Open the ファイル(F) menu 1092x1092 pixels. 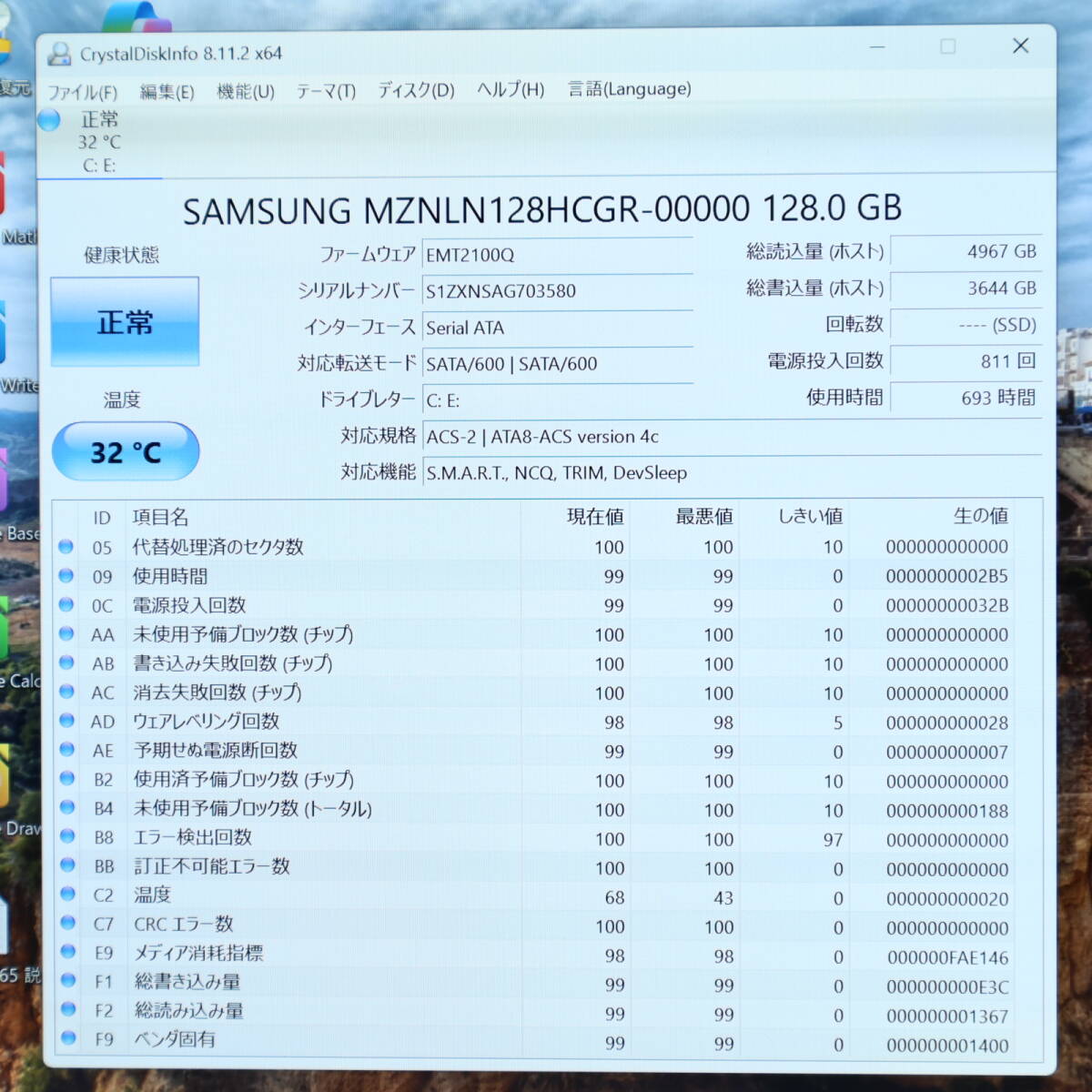(83, 92)
